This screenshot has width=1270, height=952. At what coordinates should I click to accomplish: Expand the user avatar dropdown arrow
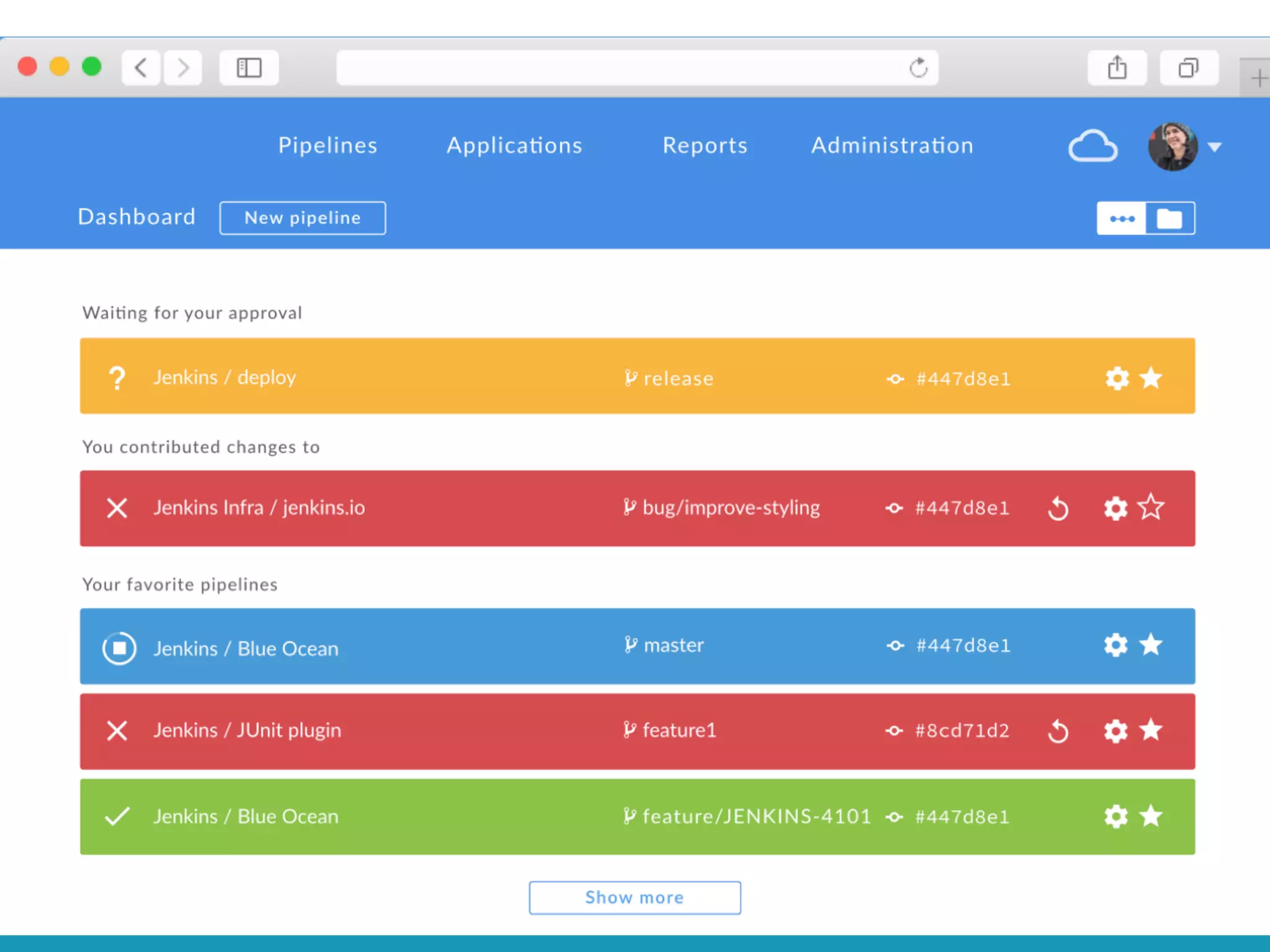pos(1215,148)
